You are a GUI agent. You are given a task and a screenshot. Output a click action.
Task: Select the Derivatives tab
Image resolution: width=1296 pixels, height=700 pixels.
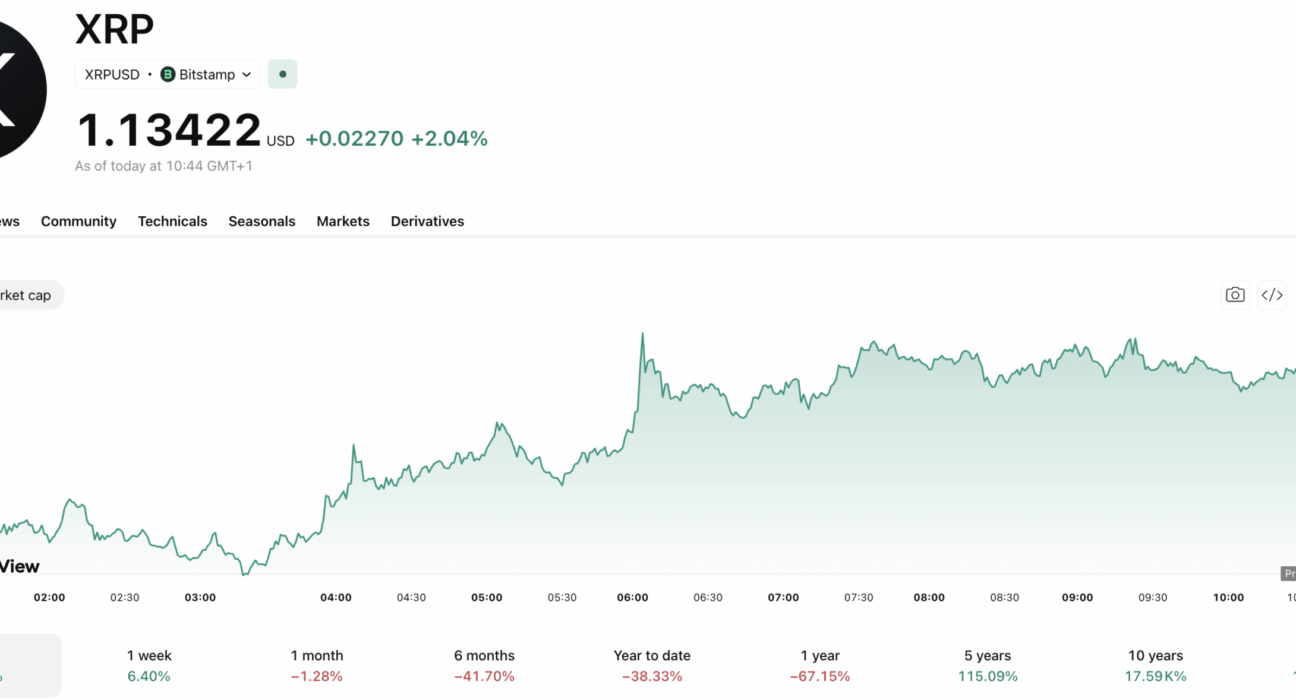428,221
